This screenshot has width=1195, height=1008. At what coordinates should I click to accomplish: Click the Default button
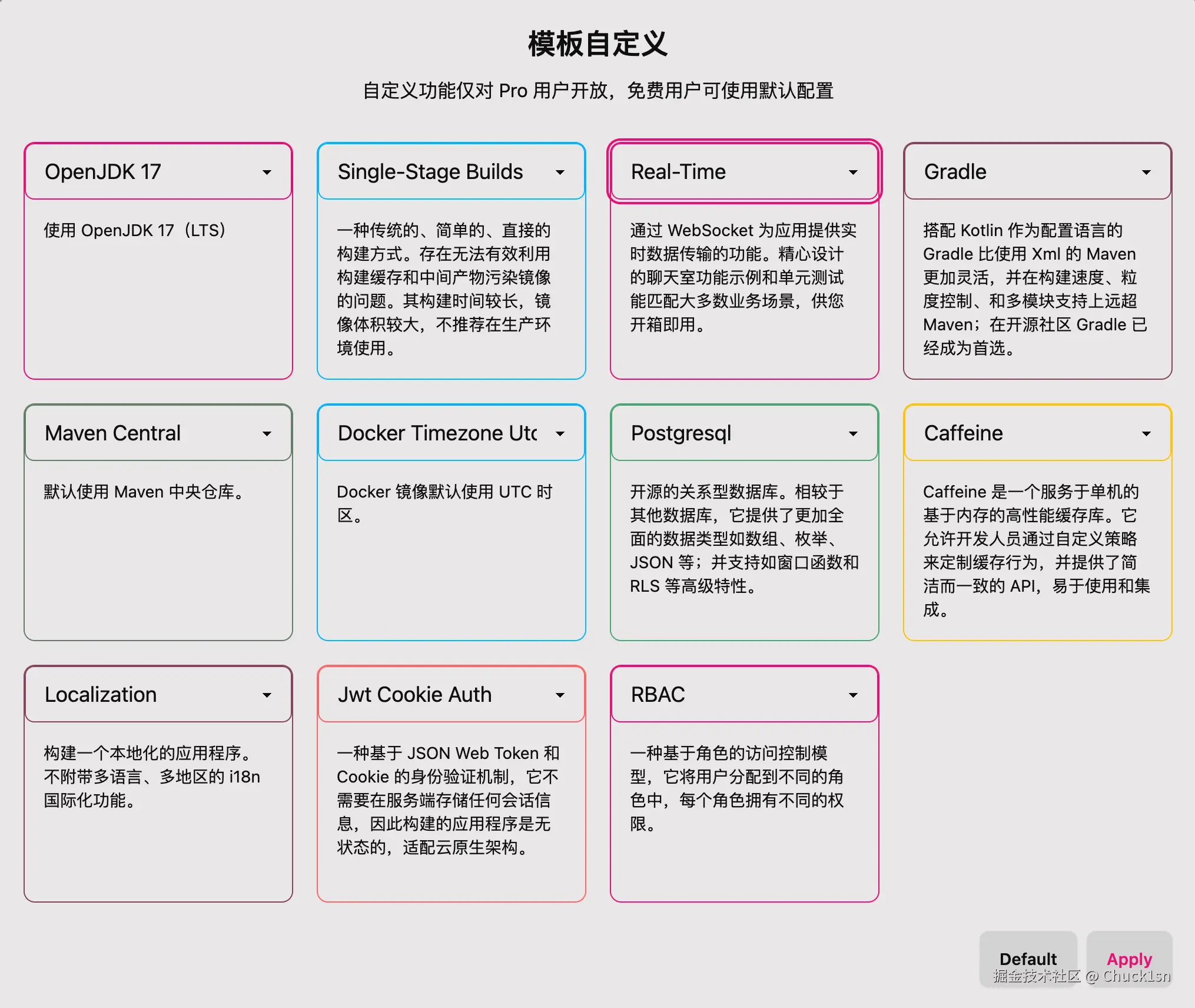point(1028,959)
